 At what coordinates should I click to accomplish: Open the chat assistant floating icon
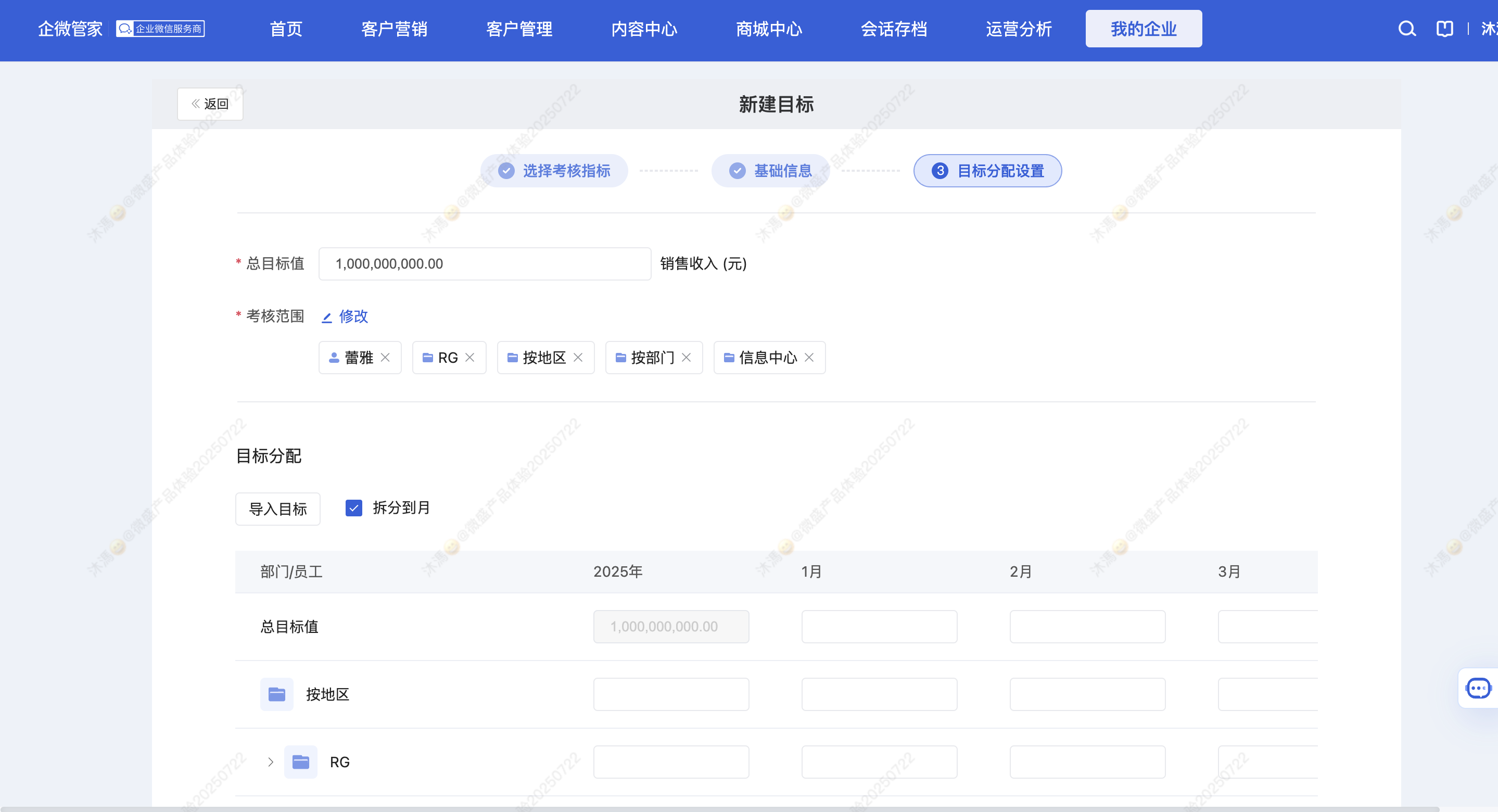1478,688
